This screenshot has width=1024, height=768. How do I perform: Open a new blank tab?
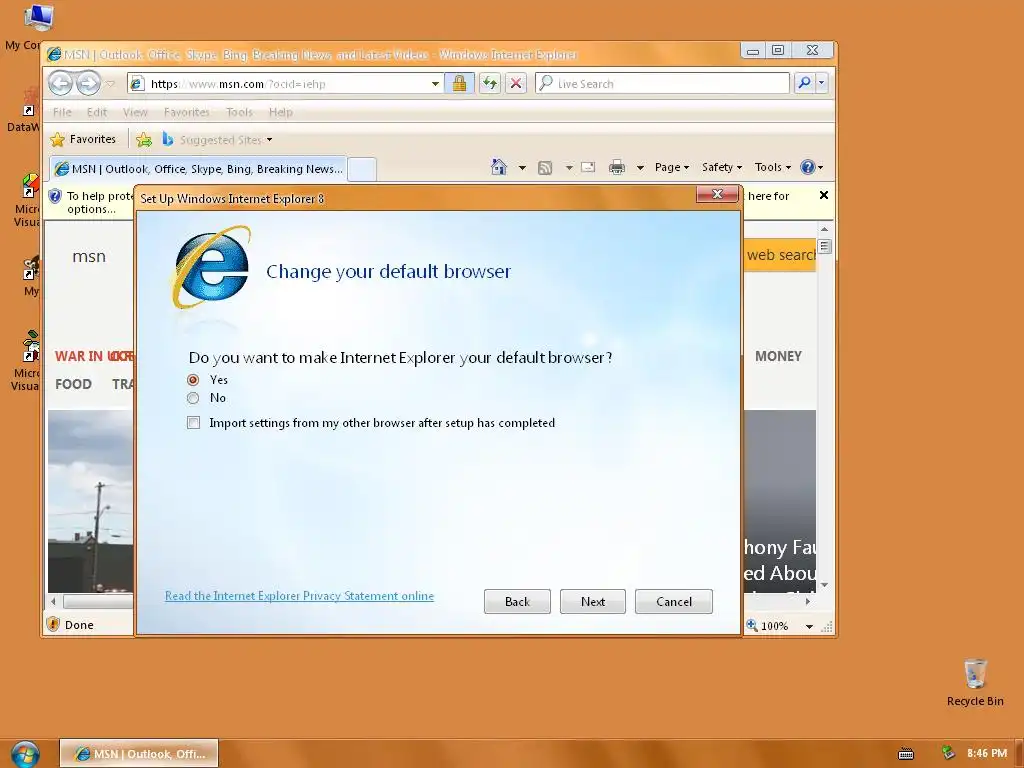coord(362,169)
